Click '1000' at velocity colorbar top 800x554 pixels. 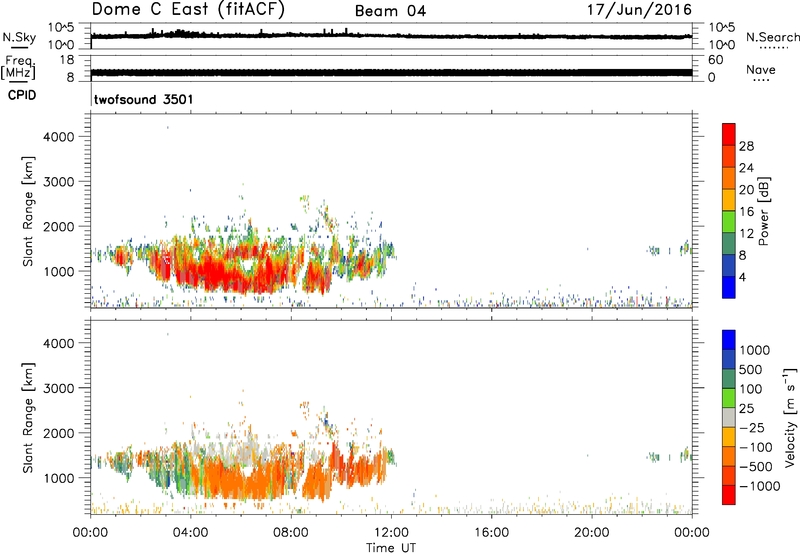click(755, 350)
